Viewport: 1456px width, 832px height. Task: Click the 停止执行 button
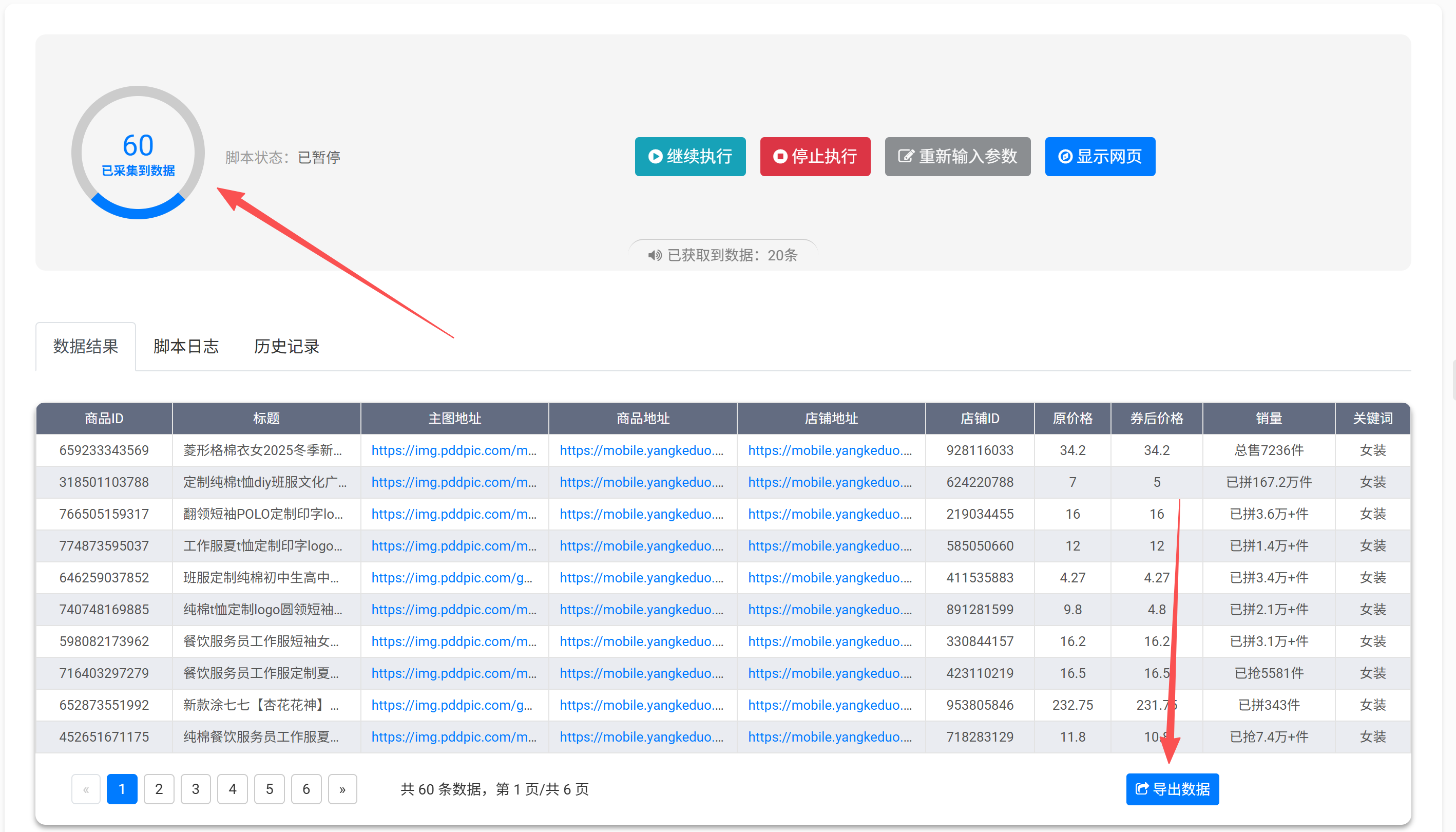click(815, 157)
